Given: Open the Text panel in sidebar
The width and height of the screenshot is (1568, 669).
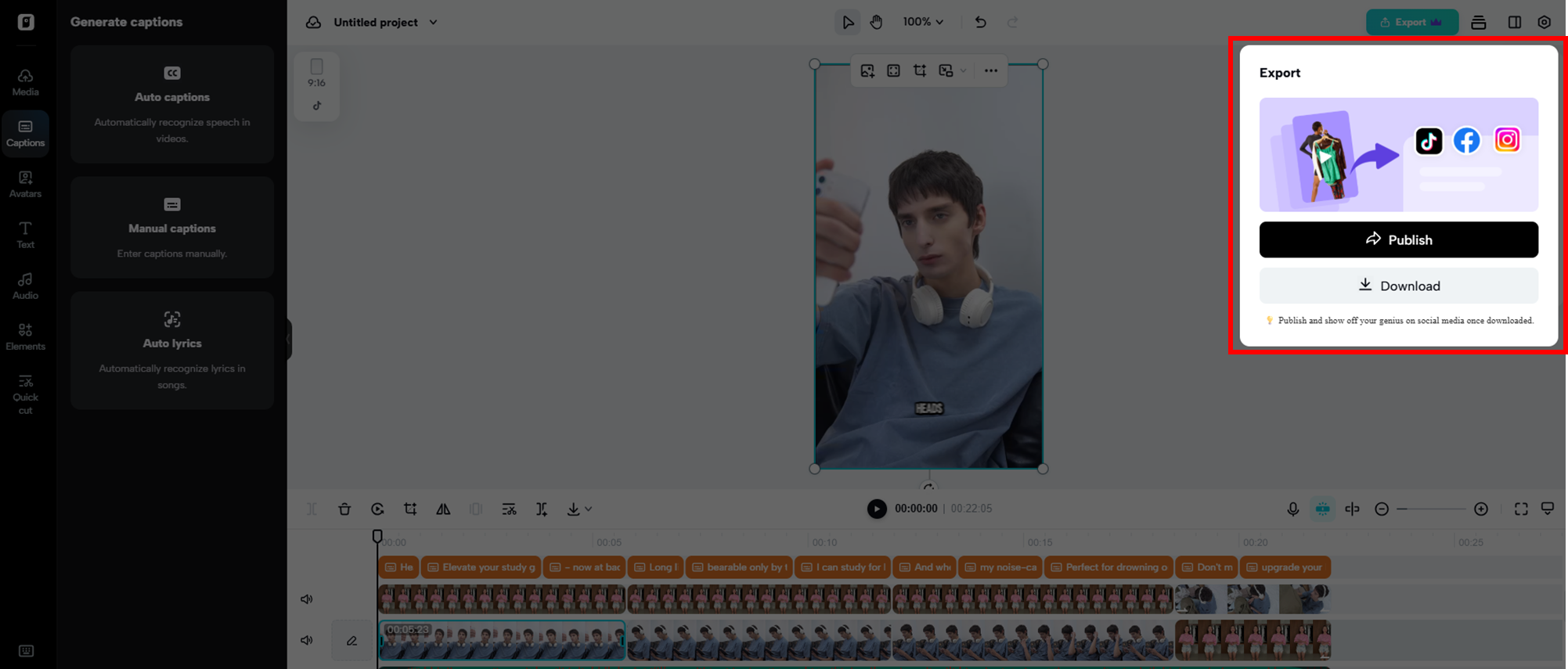Looking at the screenshot, I should [x=25, y=235].
